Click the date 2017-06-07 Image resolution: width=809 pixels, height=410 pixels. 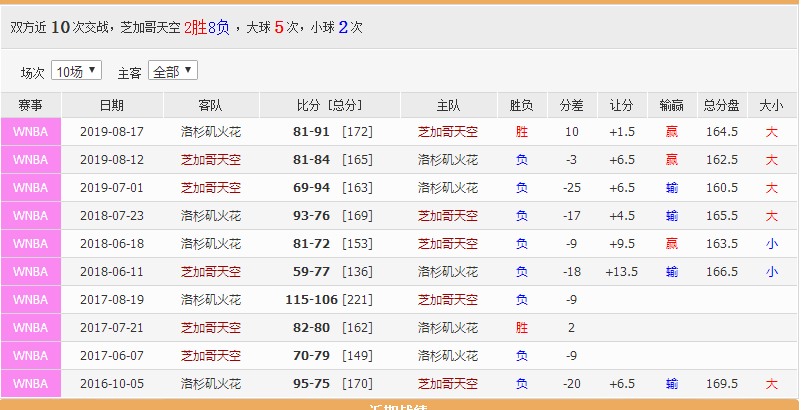tap(112, 355)
